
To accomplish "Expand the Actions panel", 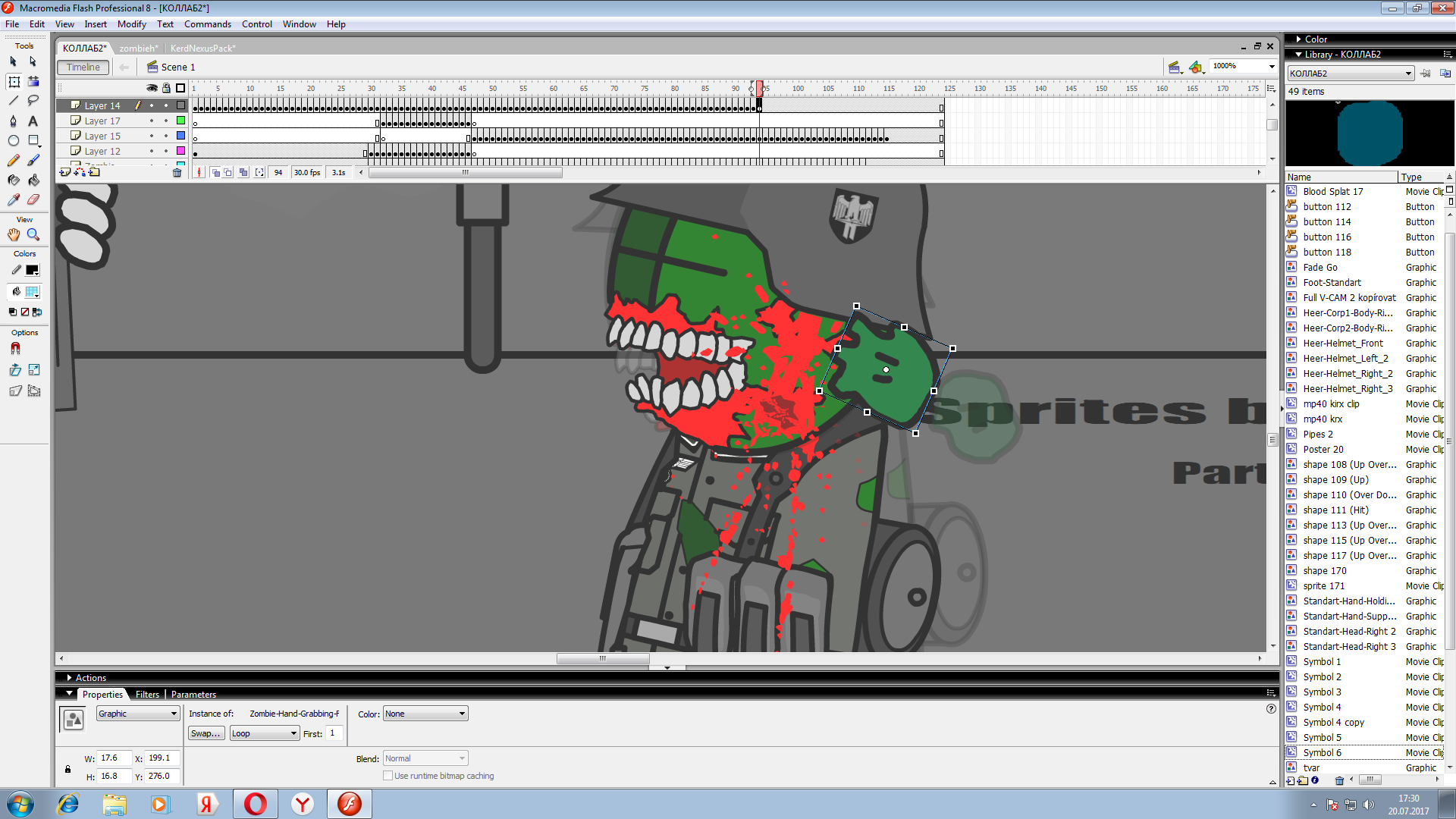I will tap(70, 678).
